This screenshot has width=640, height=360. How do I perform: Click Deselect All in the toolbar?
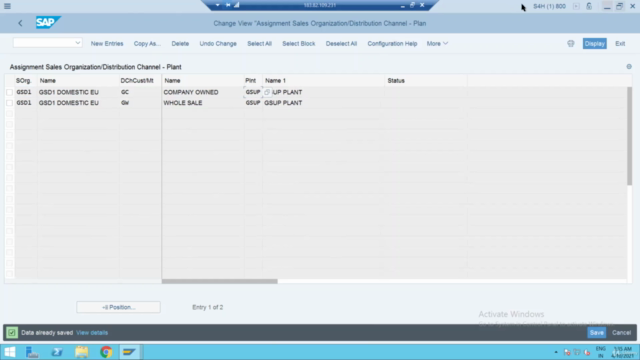click(341, 44)
